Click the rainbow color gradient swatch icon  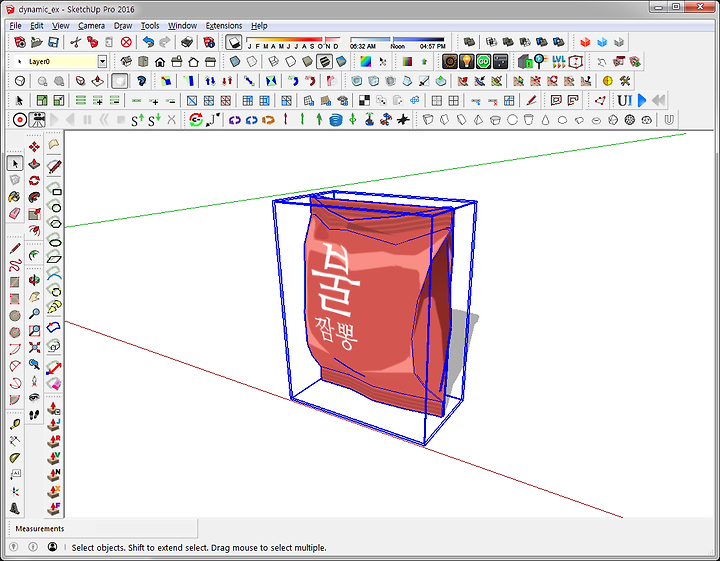(366, 62)
